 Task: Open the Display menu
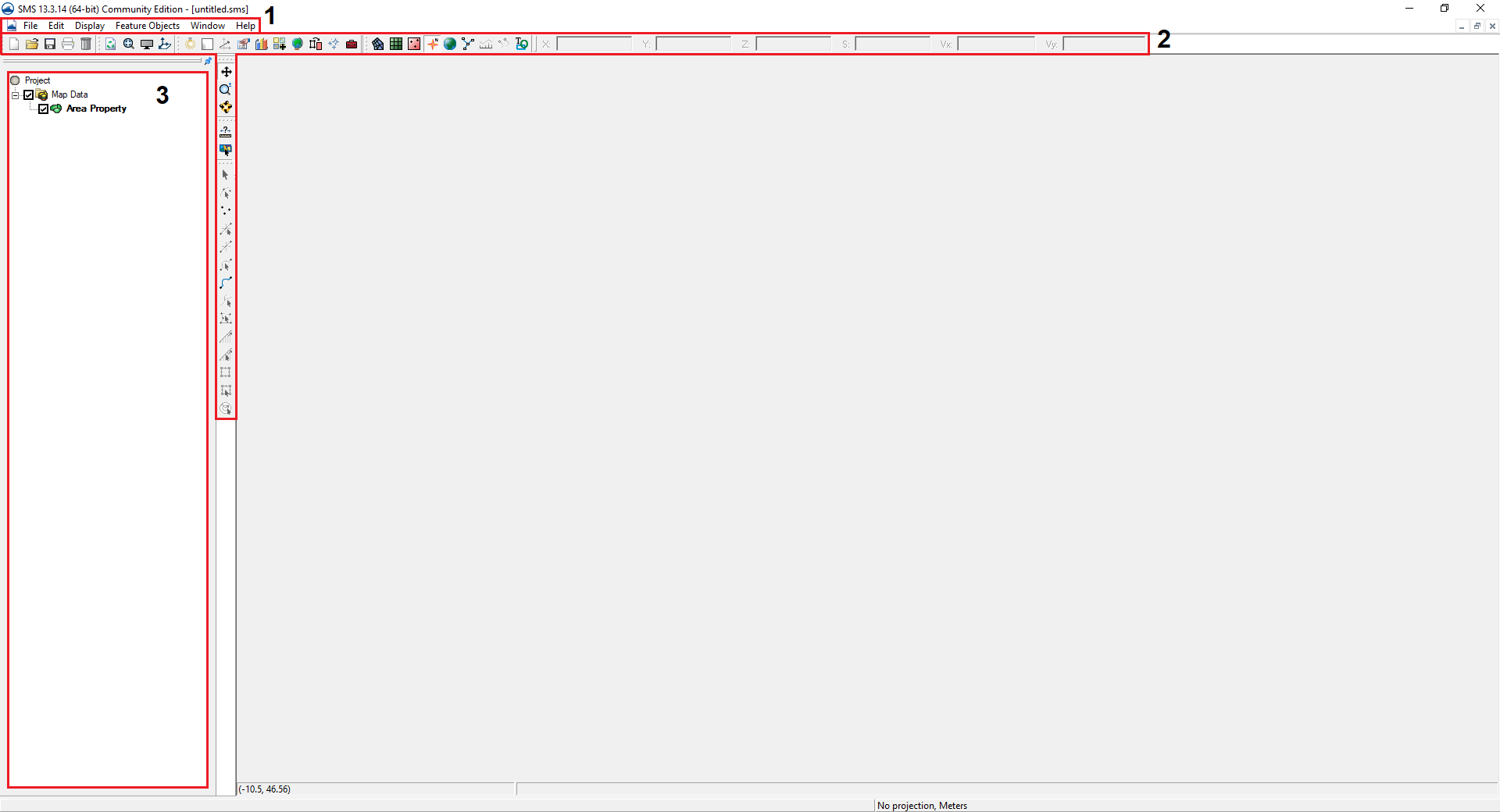(90, 26)
